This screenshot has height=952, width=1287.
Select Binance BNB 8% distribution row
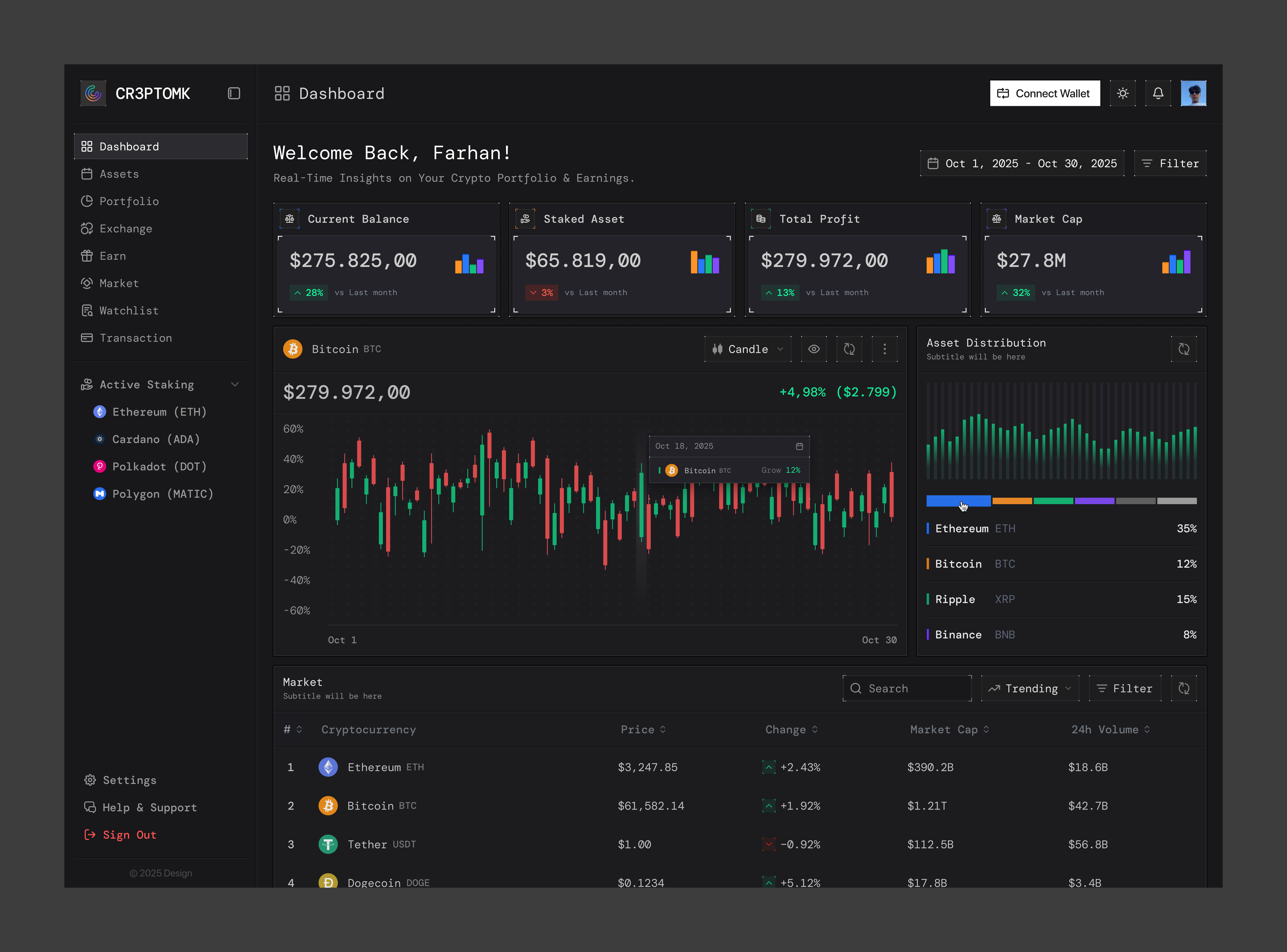click(x=1062, y=634)
